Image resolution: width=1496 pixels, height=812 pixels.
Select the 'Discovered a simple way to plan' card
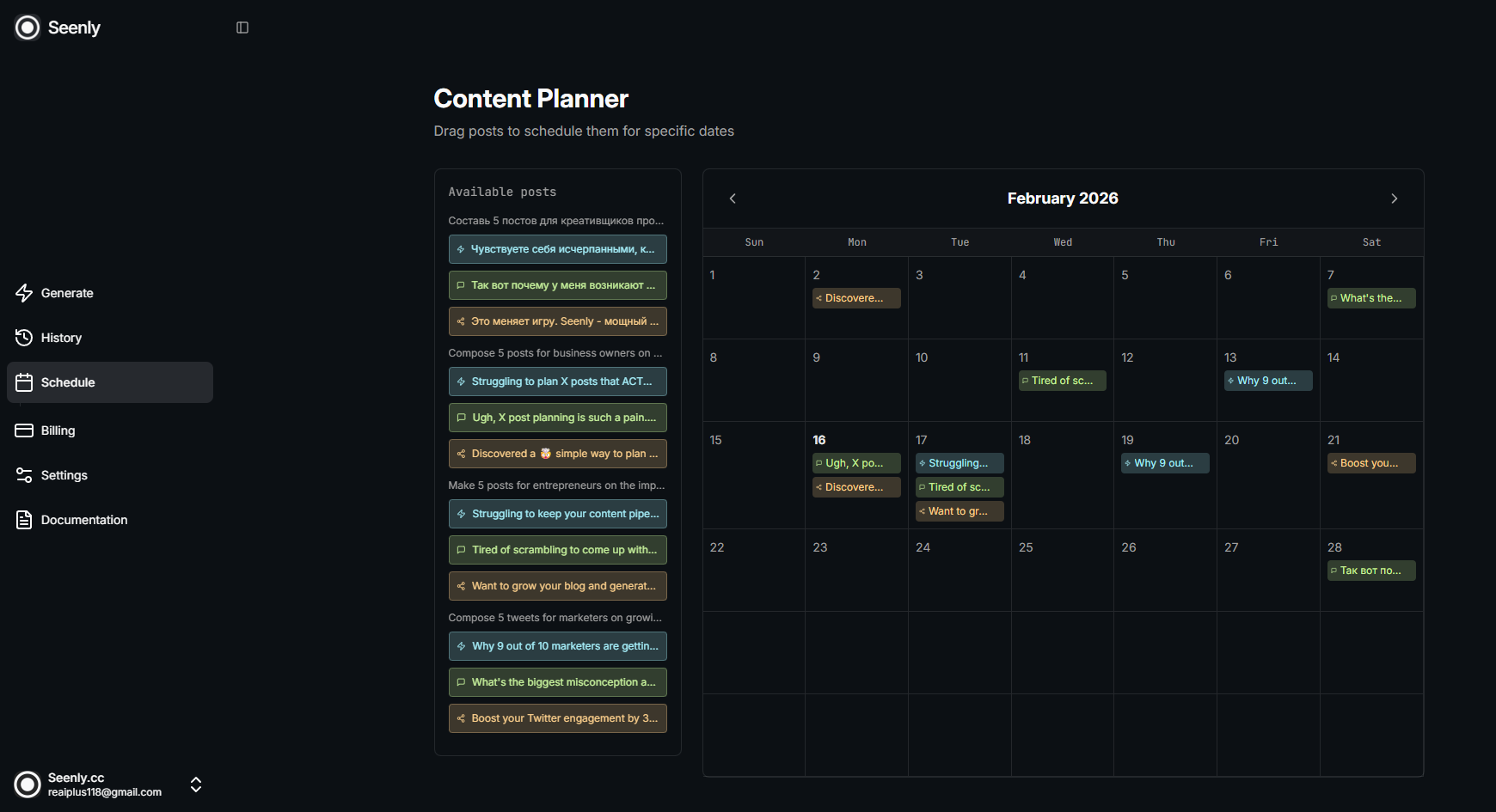(x=557, y=453)
